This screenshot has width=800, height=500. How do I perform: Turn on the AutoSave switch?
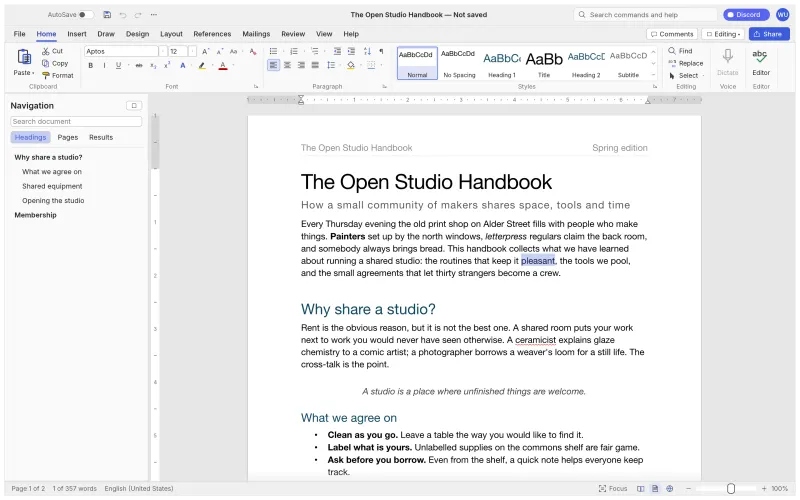85,15
